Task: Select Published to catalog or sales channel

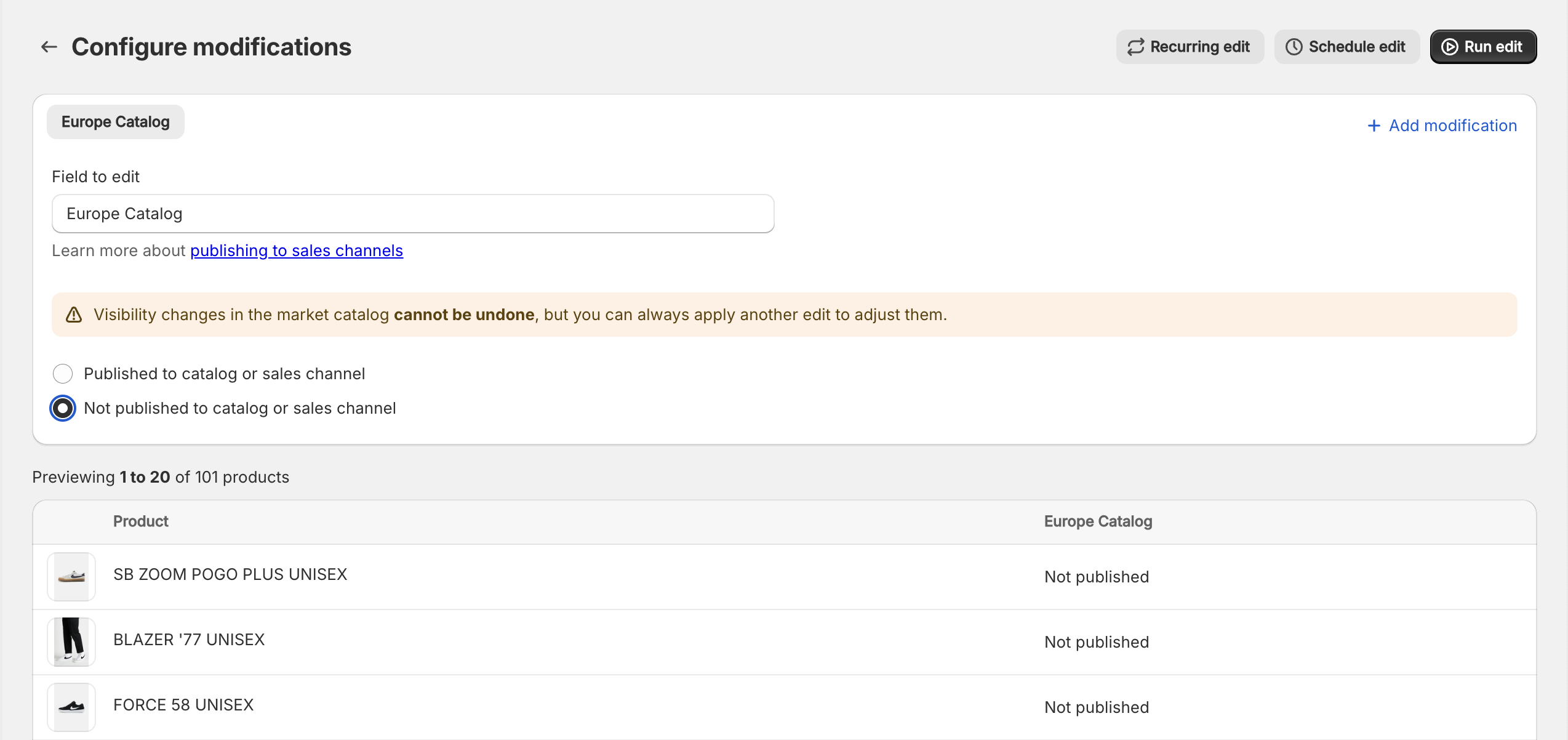Action: click(x=63, y=374)
